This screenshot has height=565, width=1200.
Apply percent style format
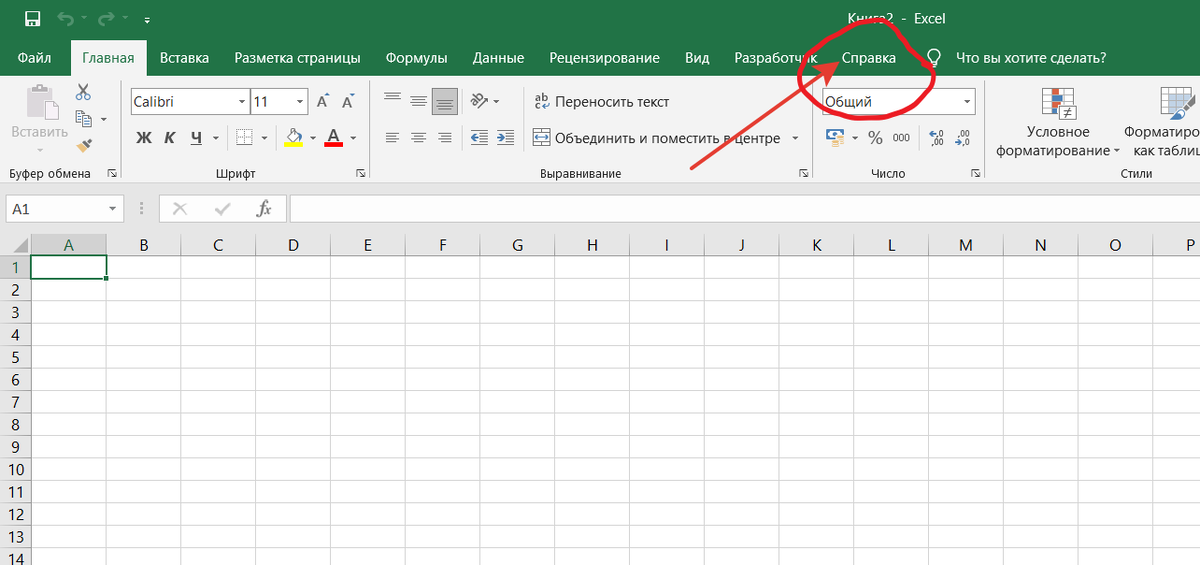pyautogui.click(x=875, y=137)
